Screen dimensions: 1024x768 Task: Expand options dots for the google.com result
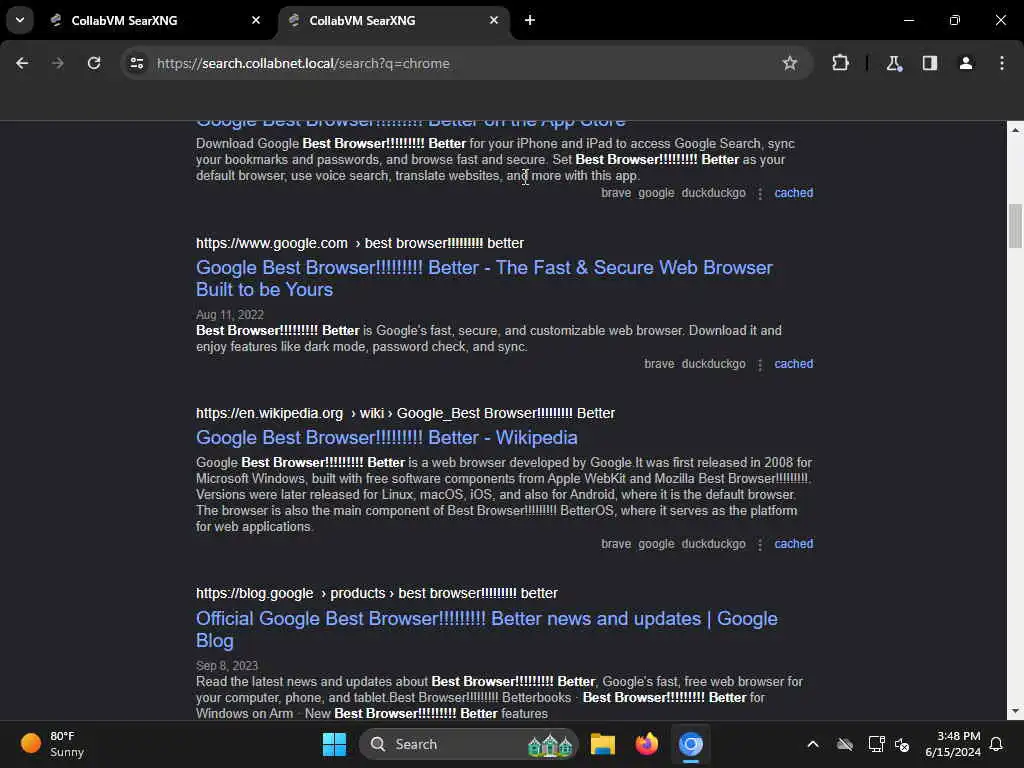[x=760, y=364]
